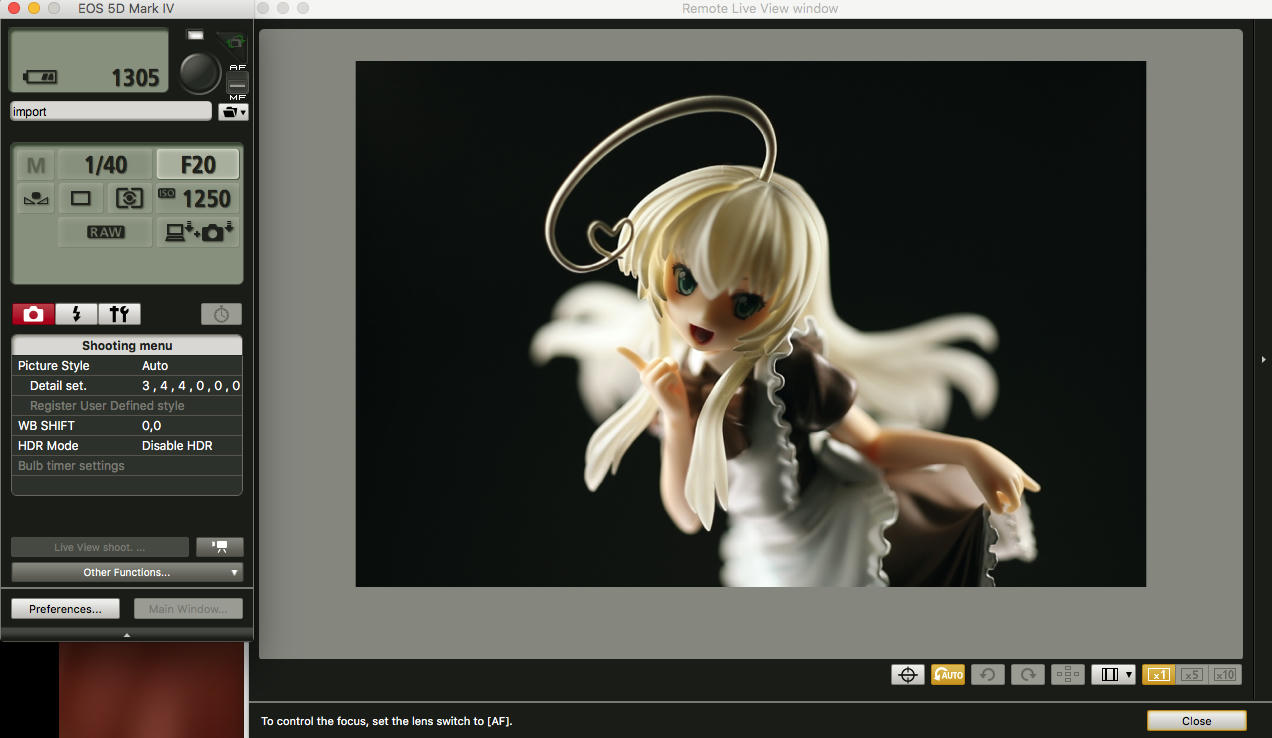Open the destination folder dropdown
This screenshot has height=738, width=1272.
coord(233,112)
